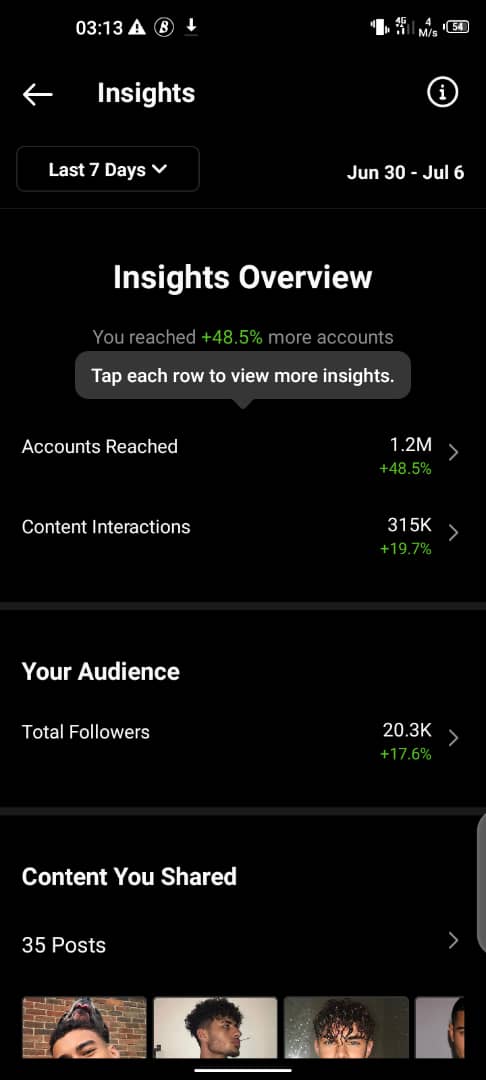Open the Total Followers chevron arrow
The height and width of the screenshot is (1080, 486).
tap(453, 738)
